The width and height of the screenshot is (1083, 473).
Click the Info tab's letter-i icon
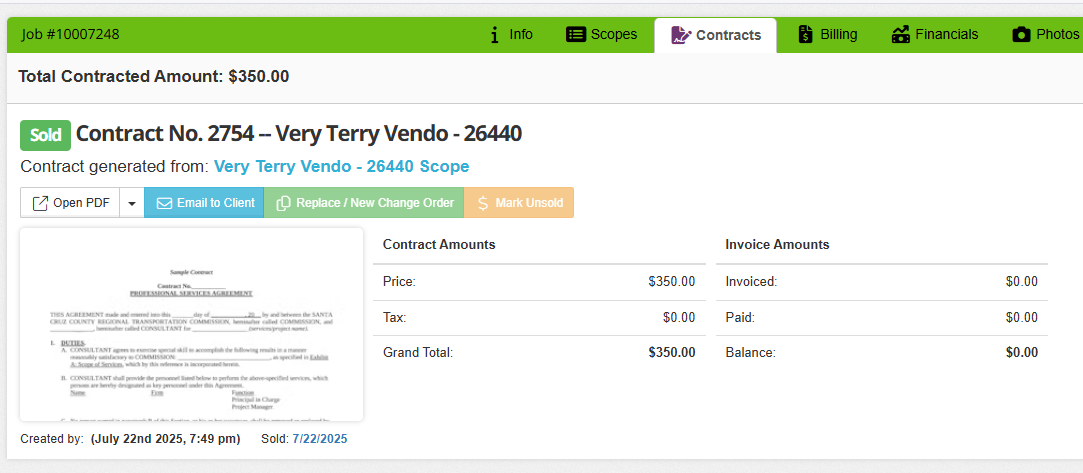click(x=494, y=35)
